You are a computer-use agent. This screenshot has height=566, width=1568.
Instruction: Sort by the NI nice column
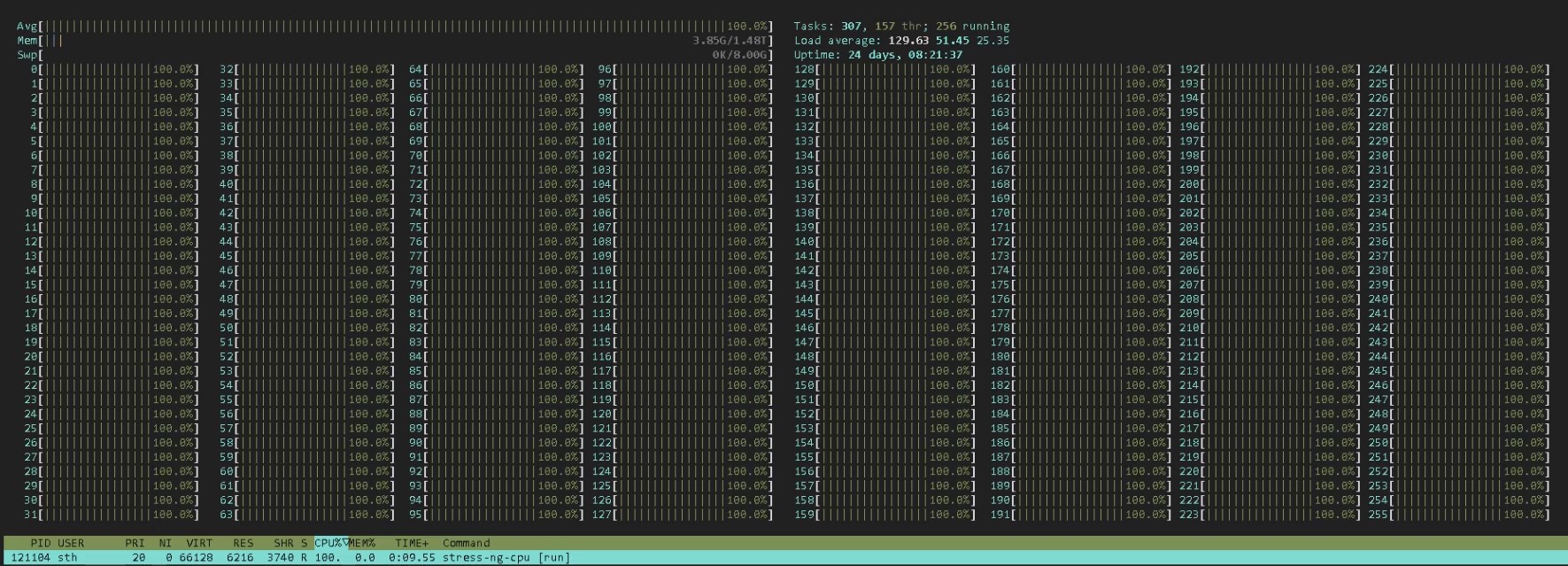(165, 543)
